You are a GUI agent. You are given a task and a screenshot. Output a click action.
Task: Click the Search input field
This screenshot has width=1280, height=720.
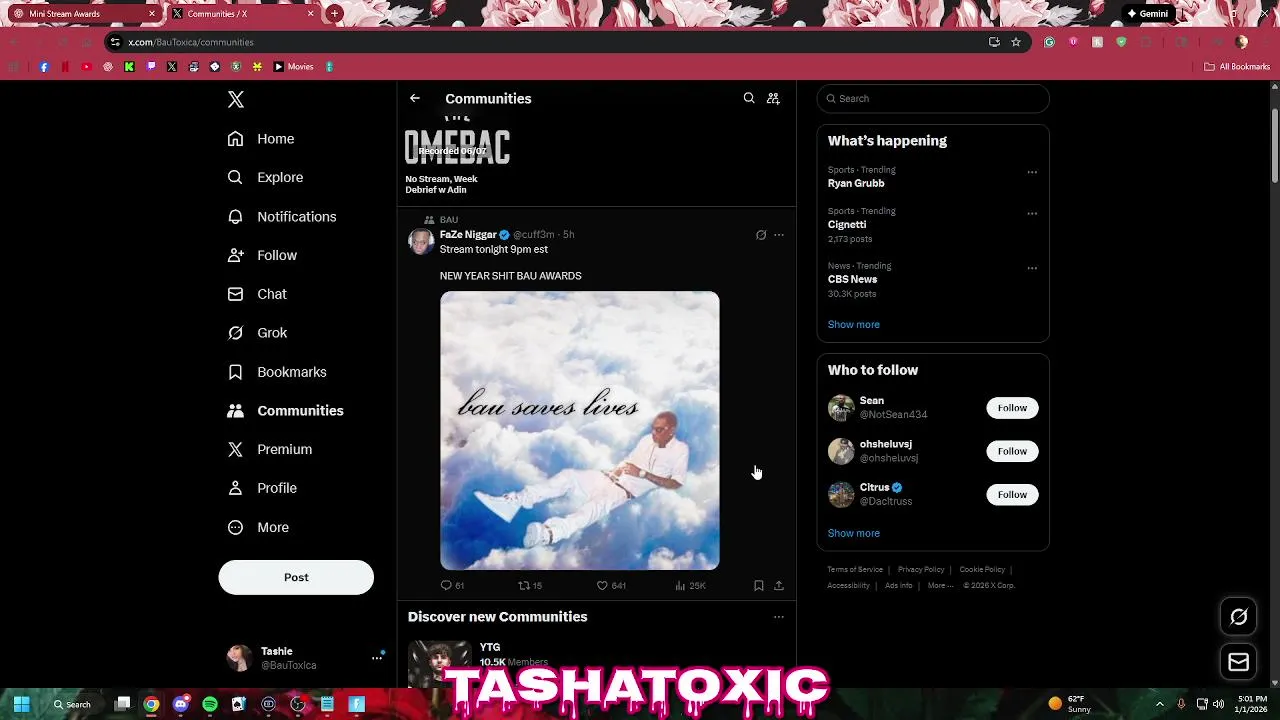(x=933, y=98)
